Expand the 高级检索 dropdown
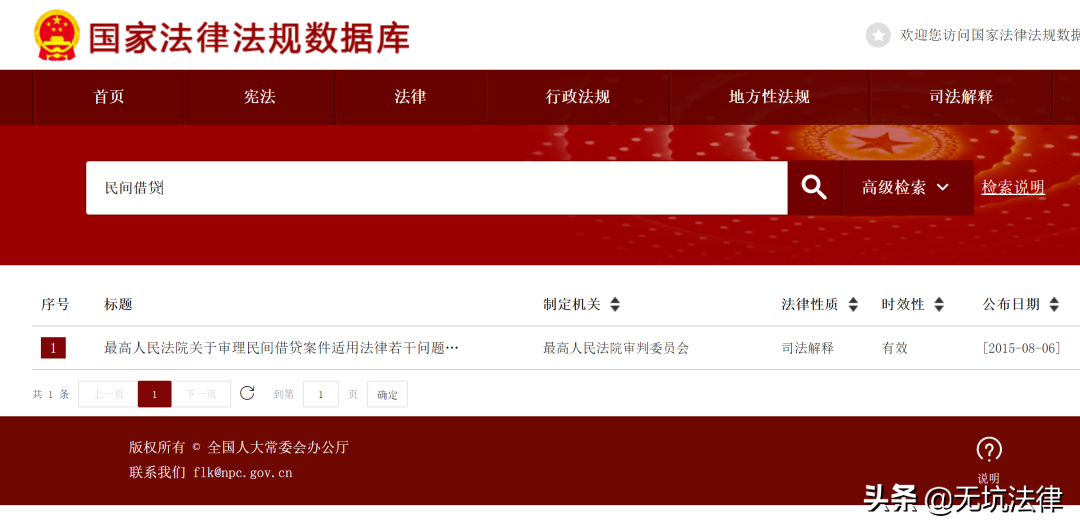Image resolution: width=1080 pixels, height=530 pixels. (x=907, y=187)
